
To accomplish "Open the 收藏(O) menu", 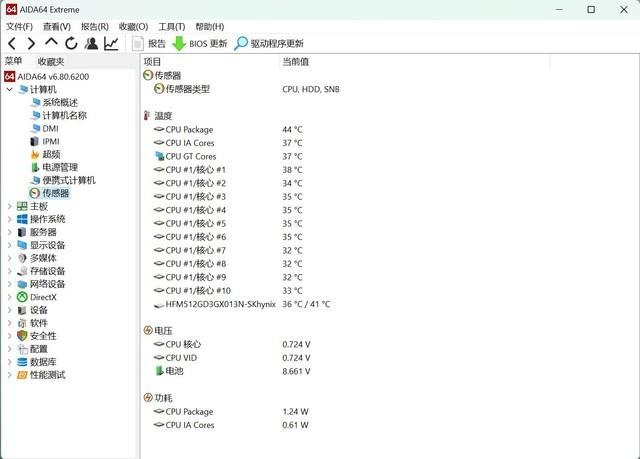I will [x=133, y=27].
